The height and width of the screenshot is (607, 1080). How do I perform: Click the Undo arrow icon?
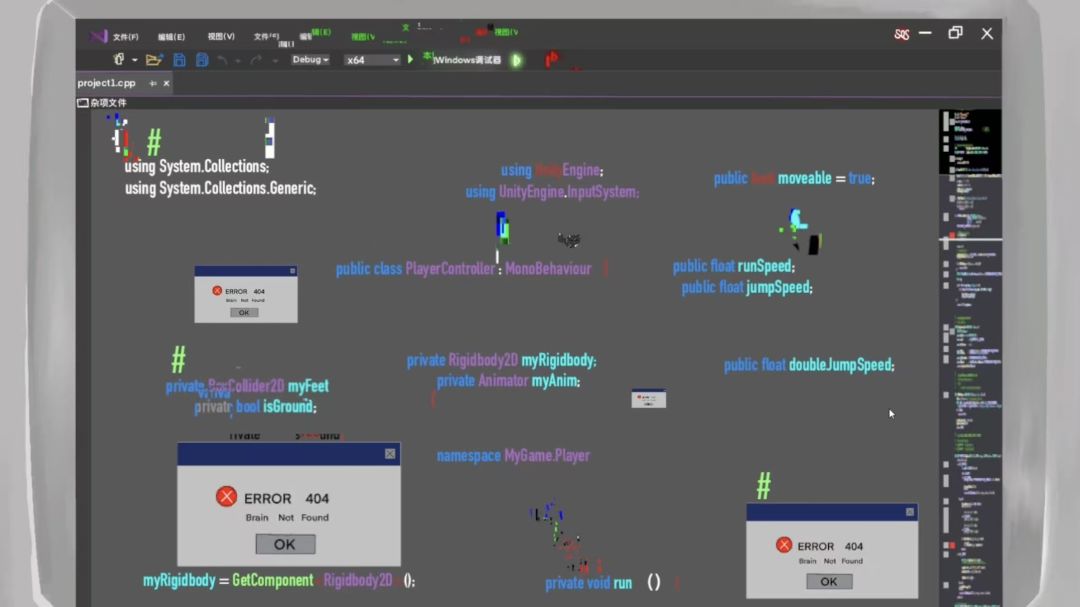222,61
